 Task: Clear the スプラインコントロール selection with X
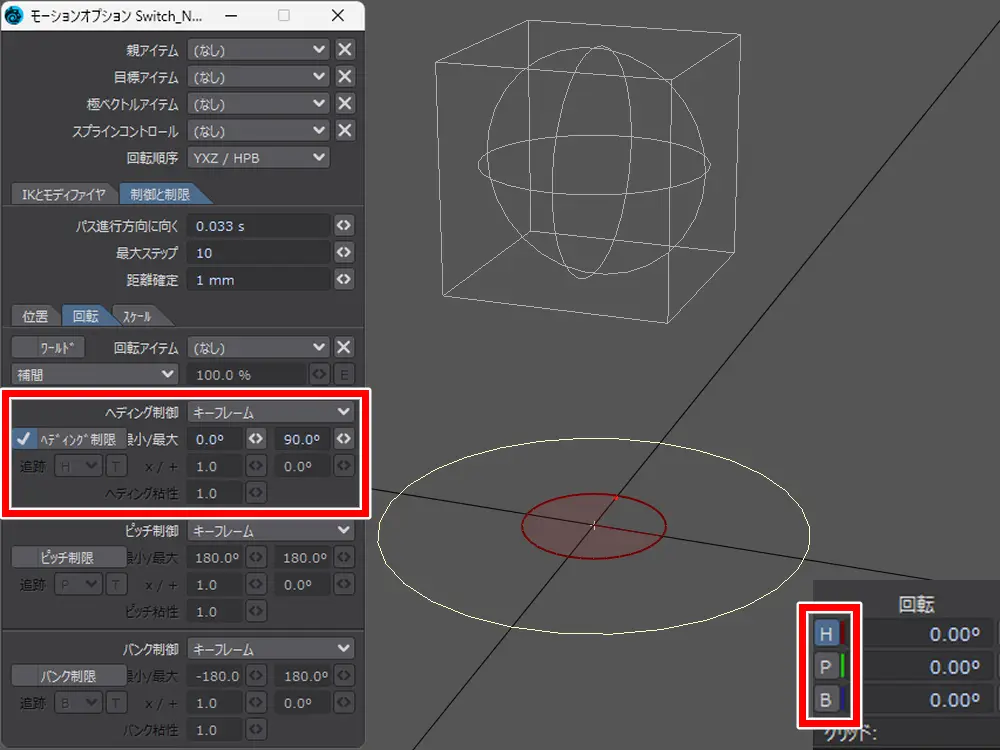344,131
